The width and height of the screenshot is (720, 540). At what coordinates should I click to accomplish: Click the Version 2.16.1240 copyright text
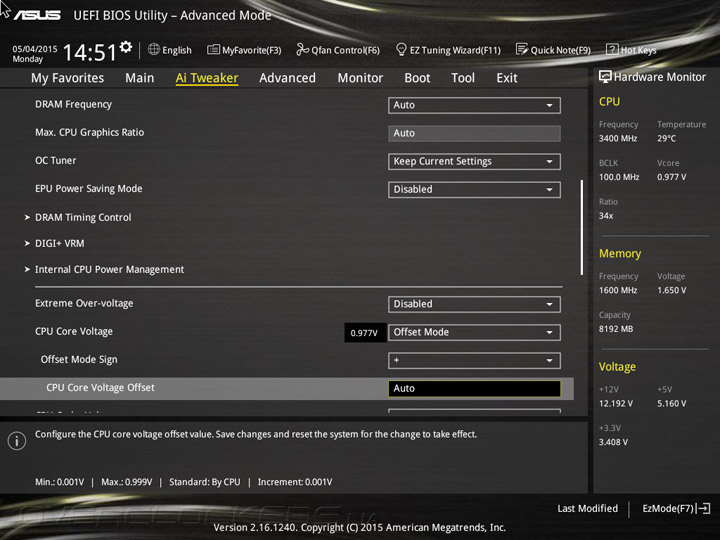pyautogui.click(x=360, y=528)
